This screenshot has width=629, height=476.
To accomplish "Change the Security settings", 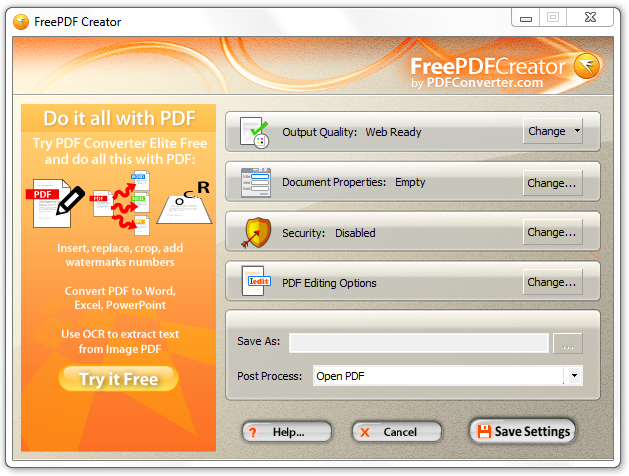I will tap(552, 232).
